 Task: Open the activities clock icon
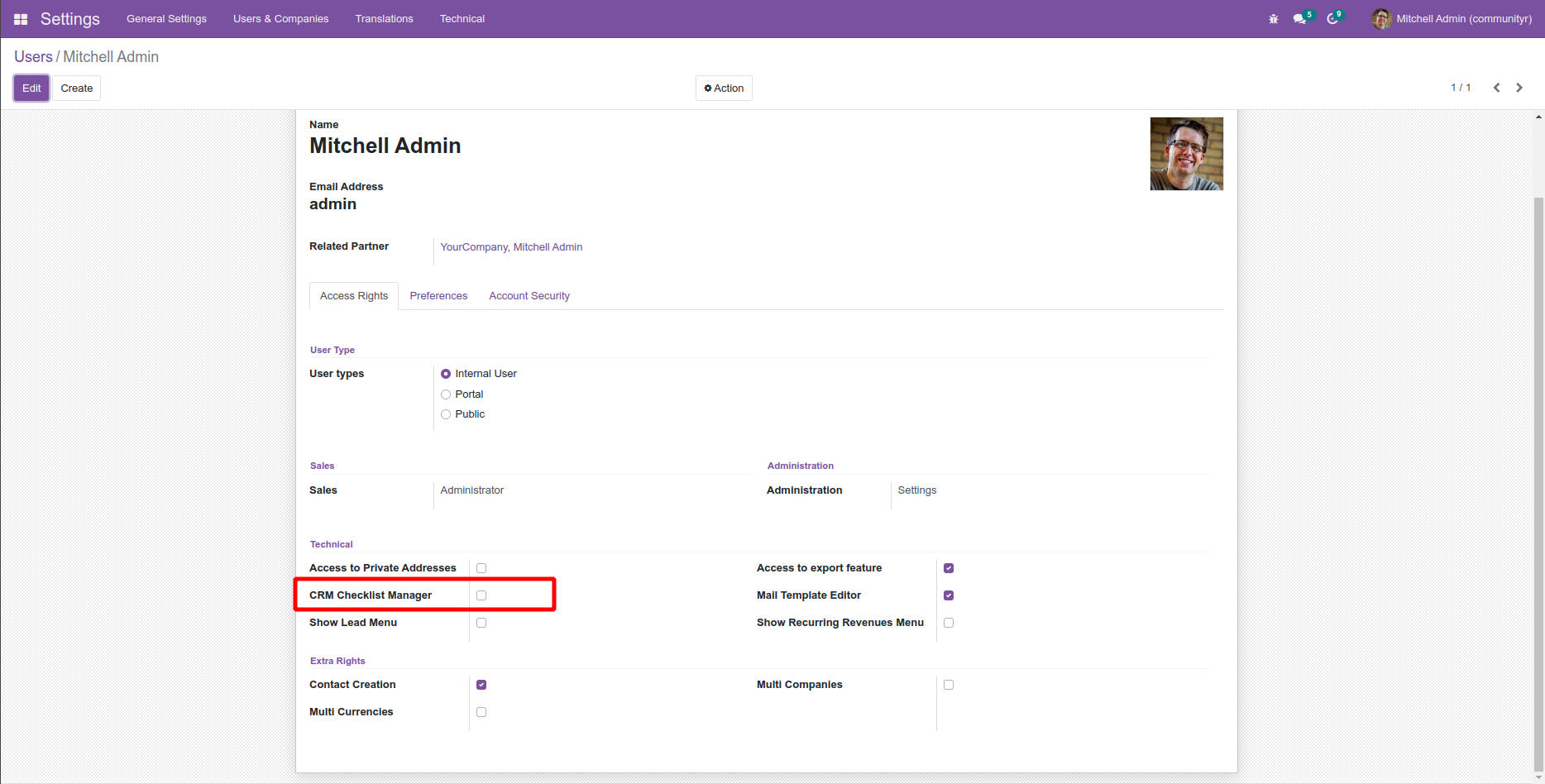pyautogui.click(x=1332, y=19)
